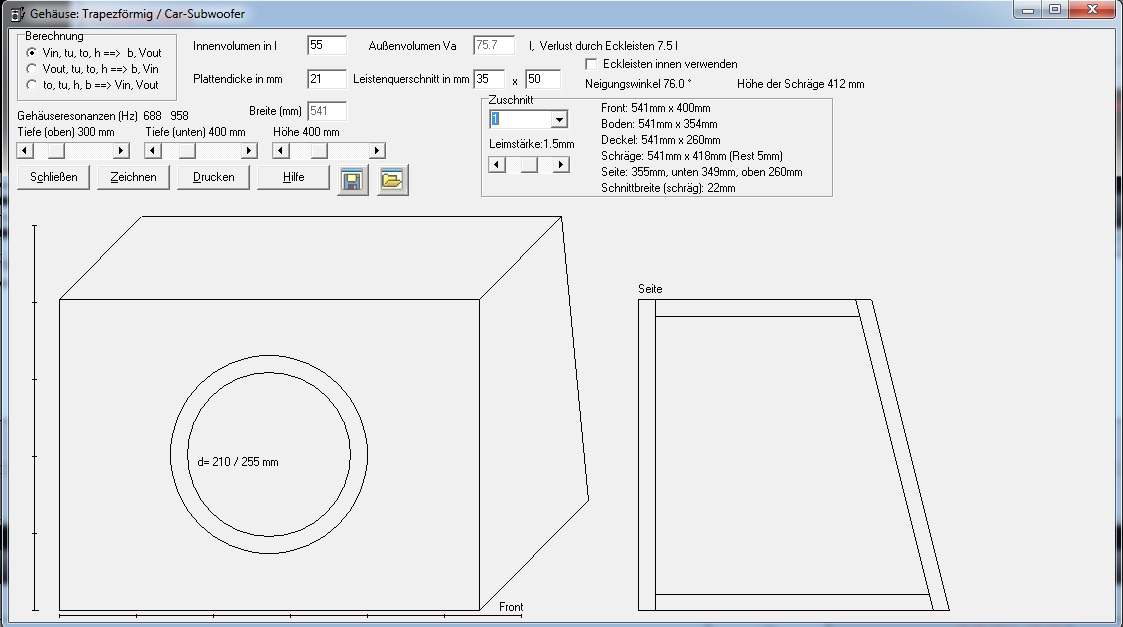
Task: Click the 'Schnittbreite (schräg): 22mm' text
Action: [x=668, y=188]
